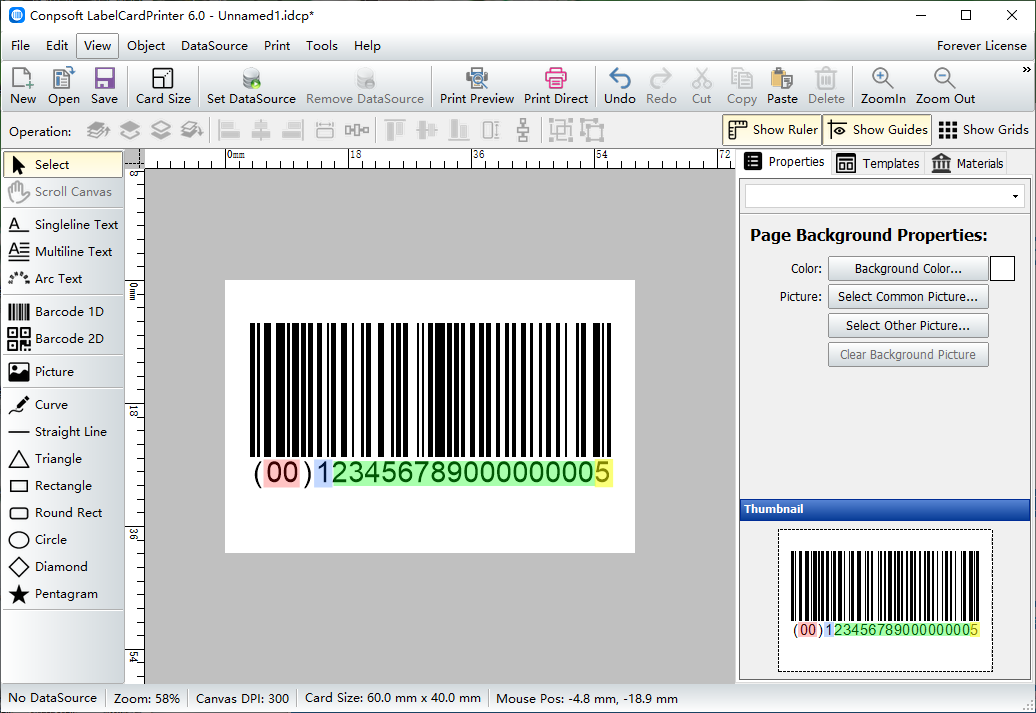
Task: Open the Object menu
Action: (146, 46)
